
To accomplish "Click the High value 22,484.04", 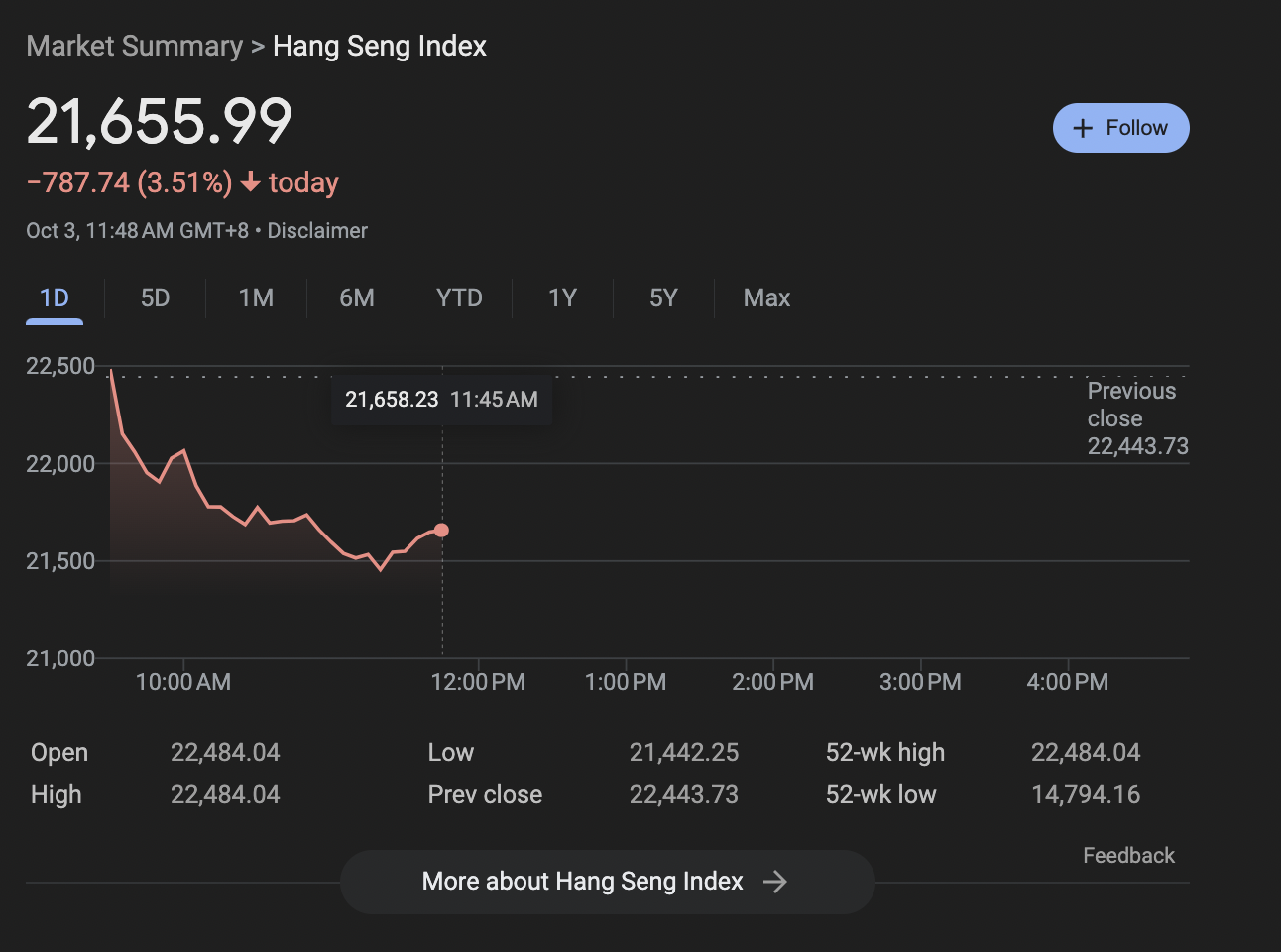I will coord(225,795).
